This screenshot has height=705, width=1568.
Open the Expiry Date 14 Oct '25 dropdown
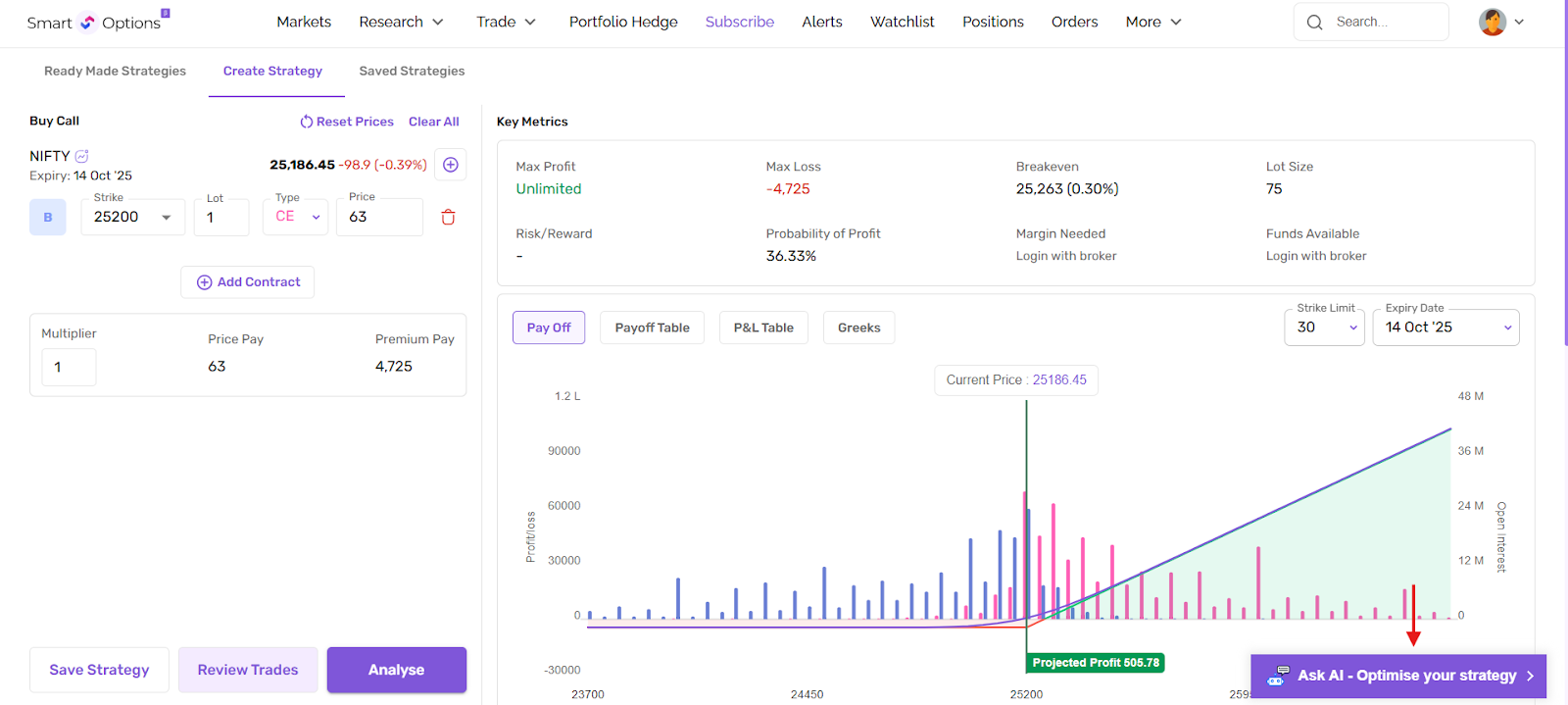(x=1445, y=327)
